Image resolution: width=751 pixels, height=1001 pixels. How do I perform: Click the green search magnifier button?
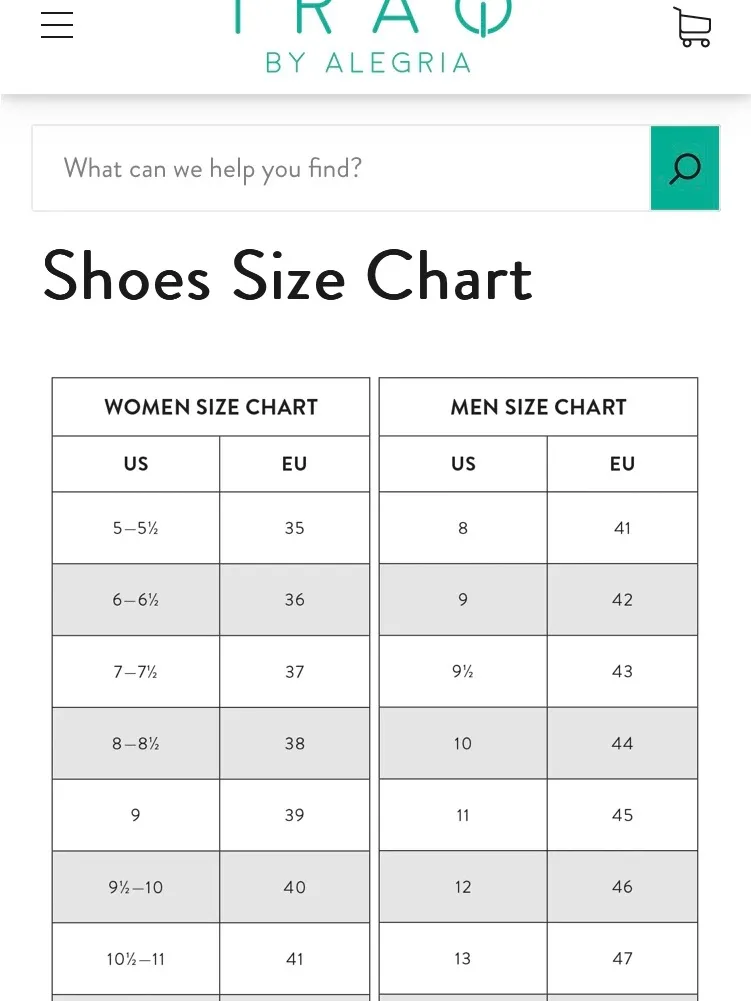pyautogui.click(x=685, y=168)
